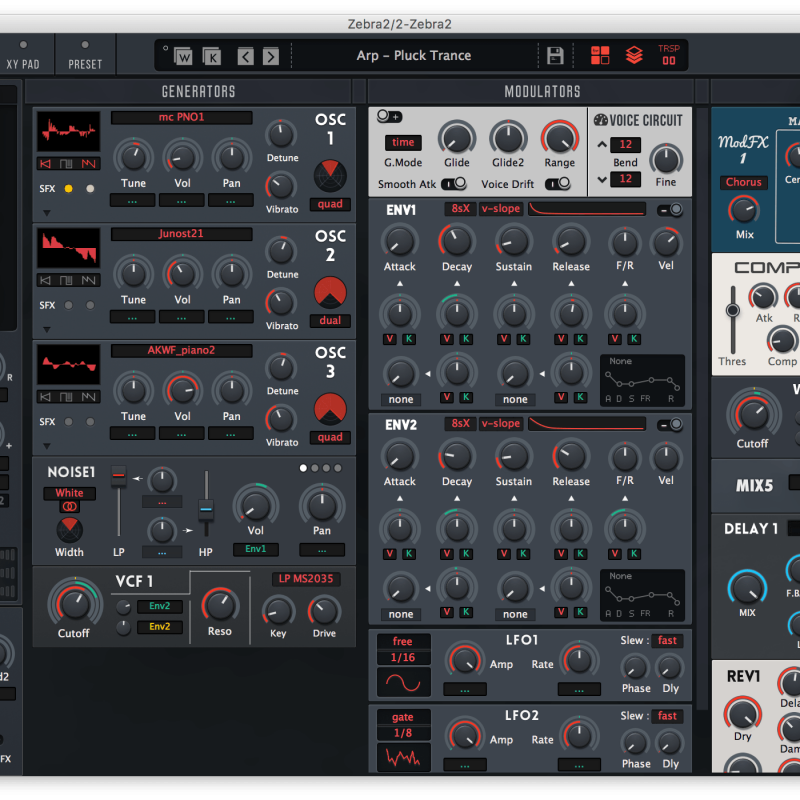Toggle the ENV1 on/off switch
Viewport: 800px width, 800px height.
[670, 209]
